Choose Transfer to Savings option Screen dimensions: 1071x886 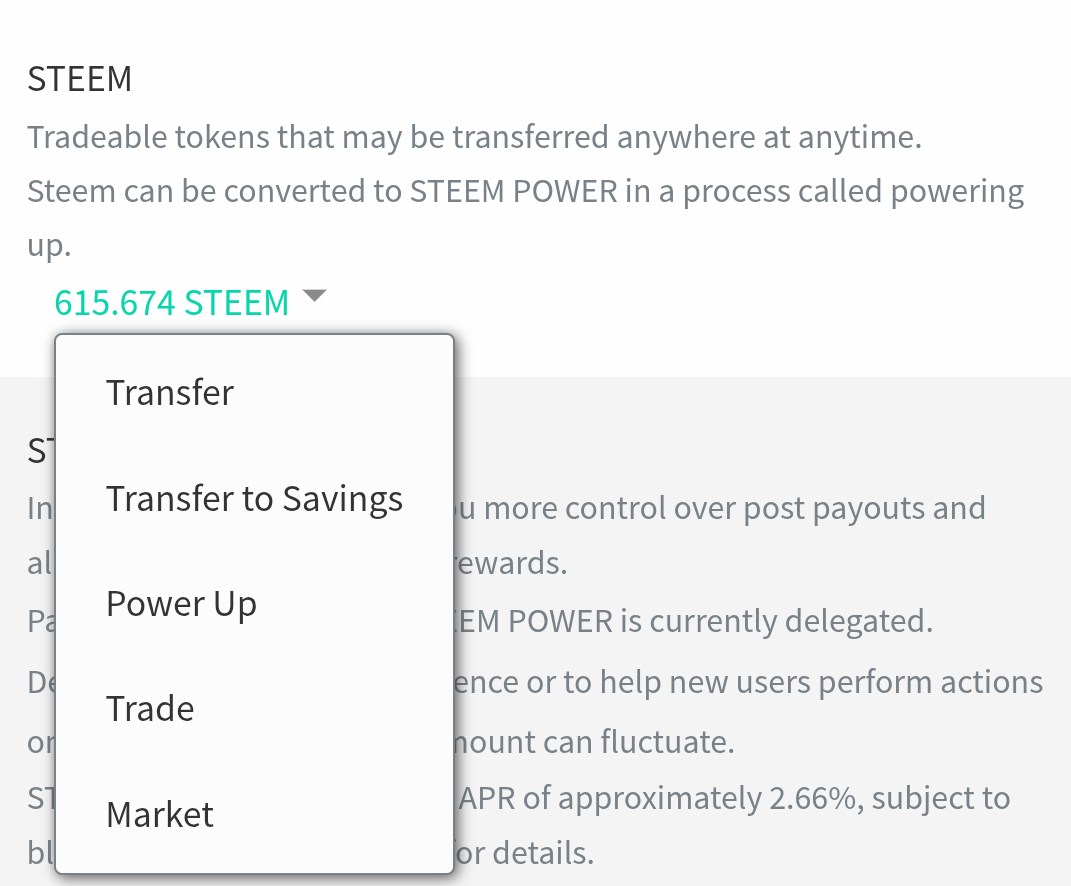coord(254,498)
